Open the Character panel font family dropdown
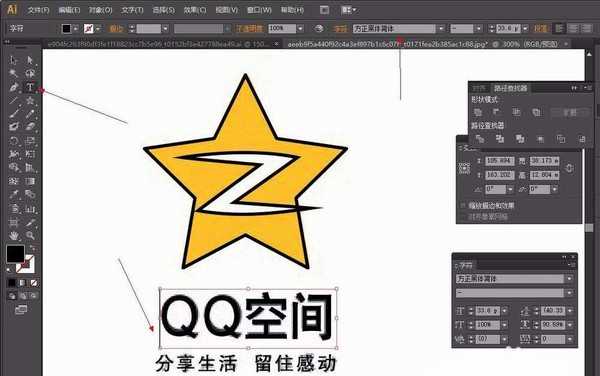 569,279
